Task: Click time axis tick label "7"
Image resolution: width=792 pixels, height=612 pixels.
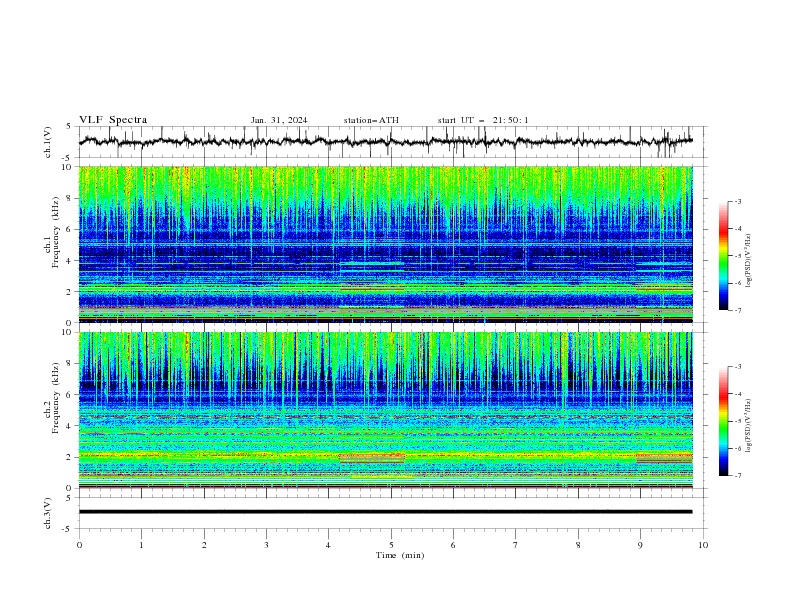Action: (x=516, y=545)
